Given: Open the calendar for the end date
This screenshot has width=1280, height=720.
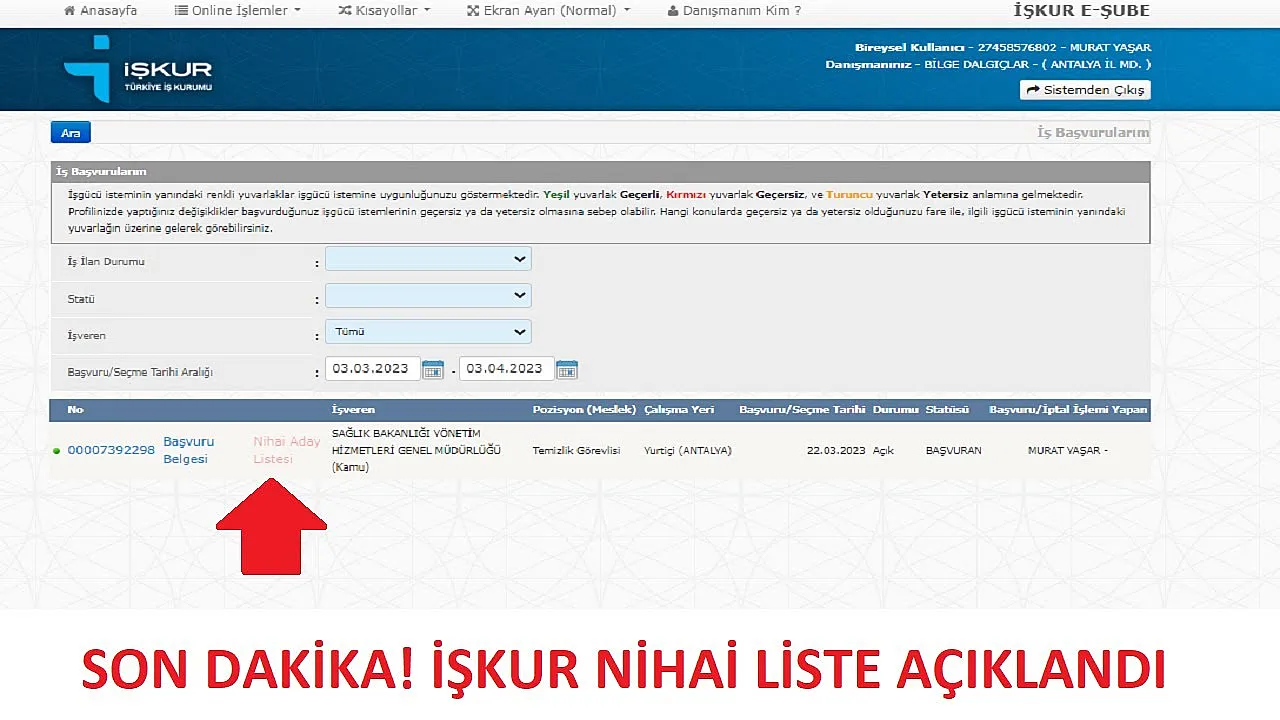Looking at the screenshot, I should point(566,369).
